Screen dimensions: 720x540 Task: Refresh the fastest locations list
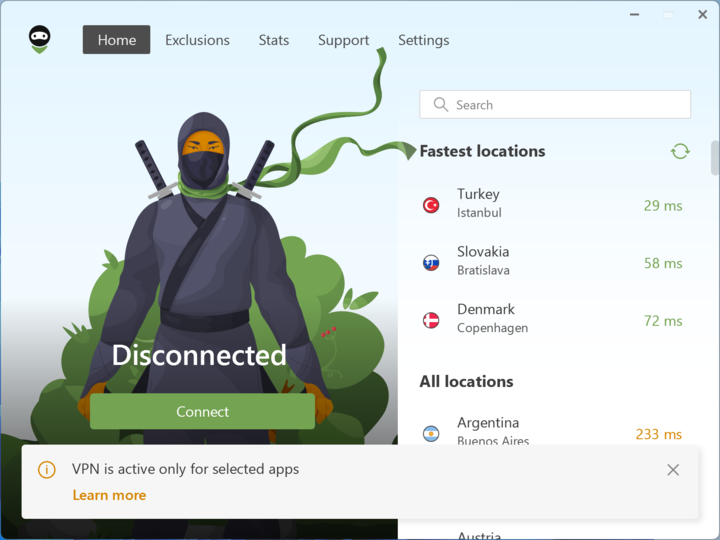click(680, 151)
